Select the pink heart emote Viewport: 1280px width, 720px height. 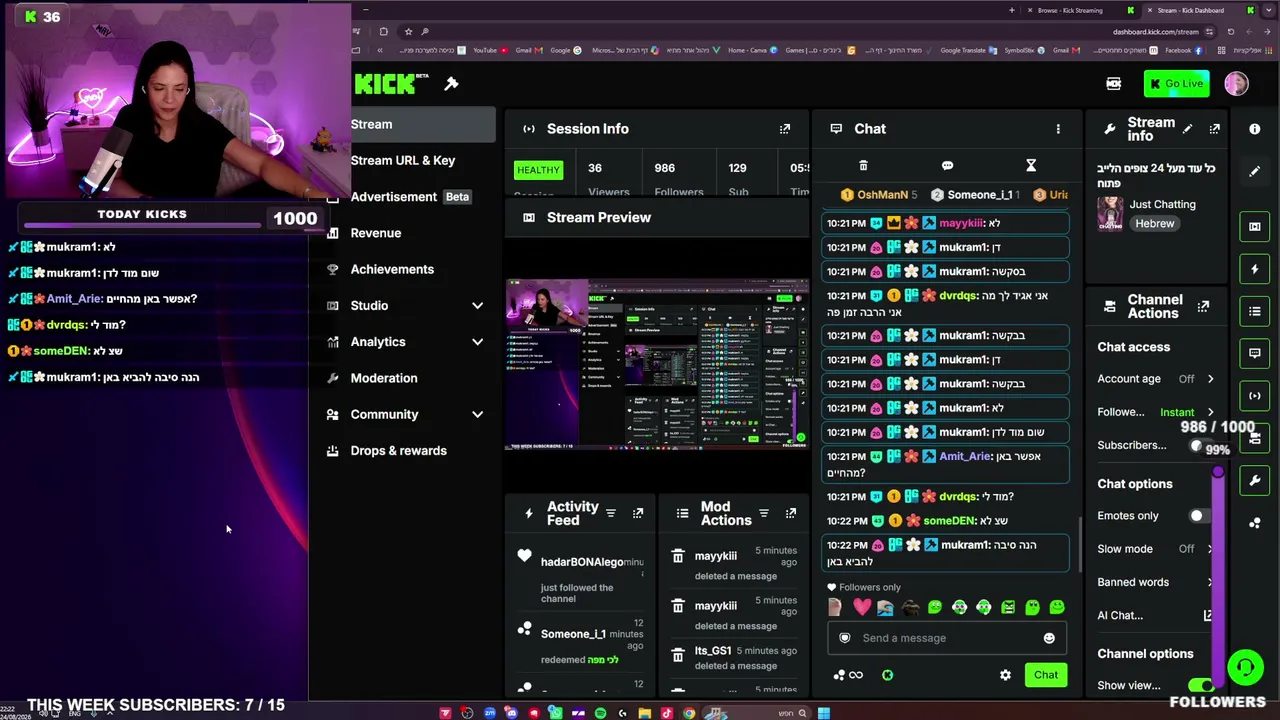pyautogui.click(x=861, y=607)
